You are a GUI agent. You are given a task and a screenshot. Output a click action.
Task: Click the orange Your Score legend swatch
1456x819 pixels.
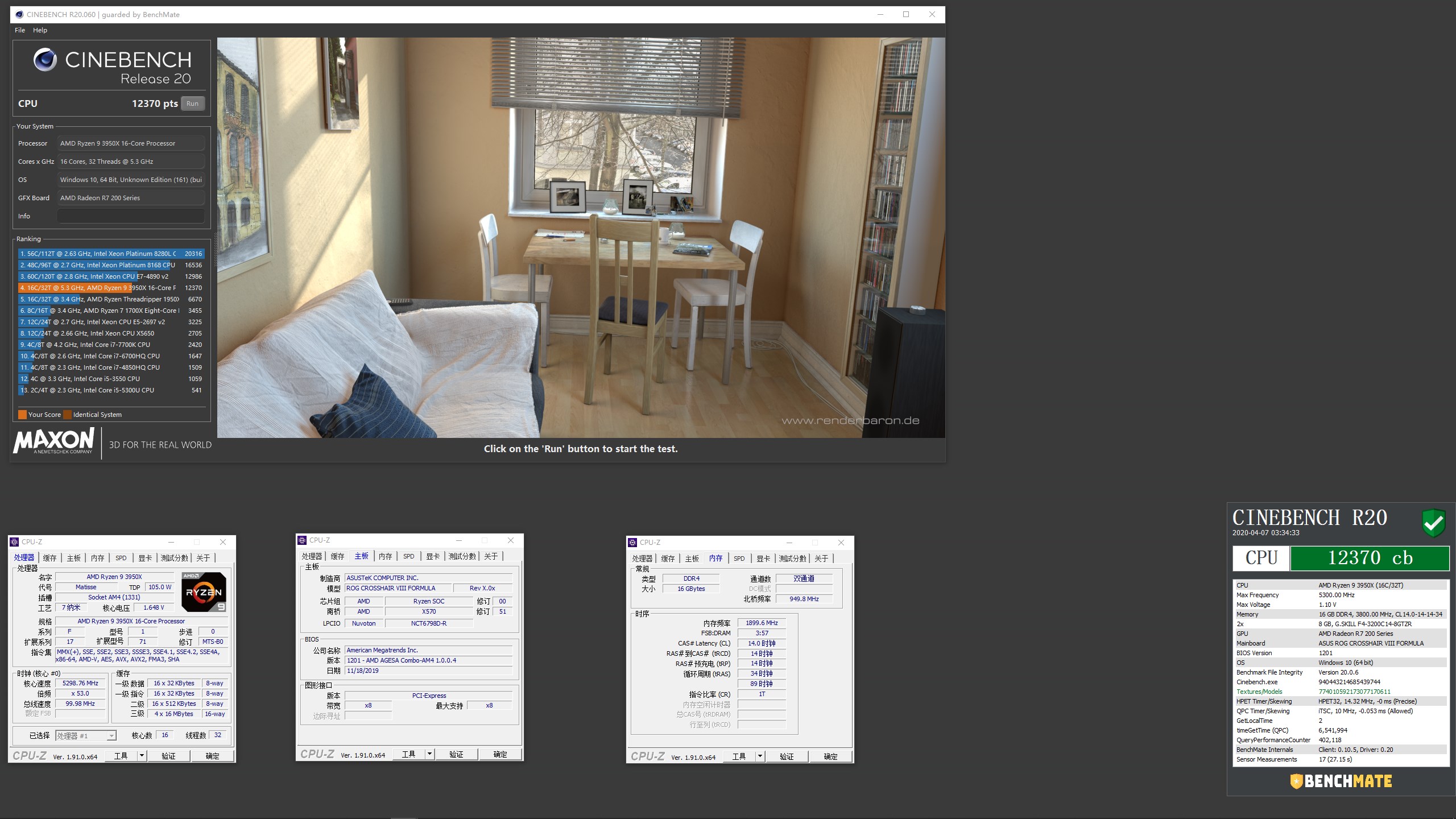point(22,415)
